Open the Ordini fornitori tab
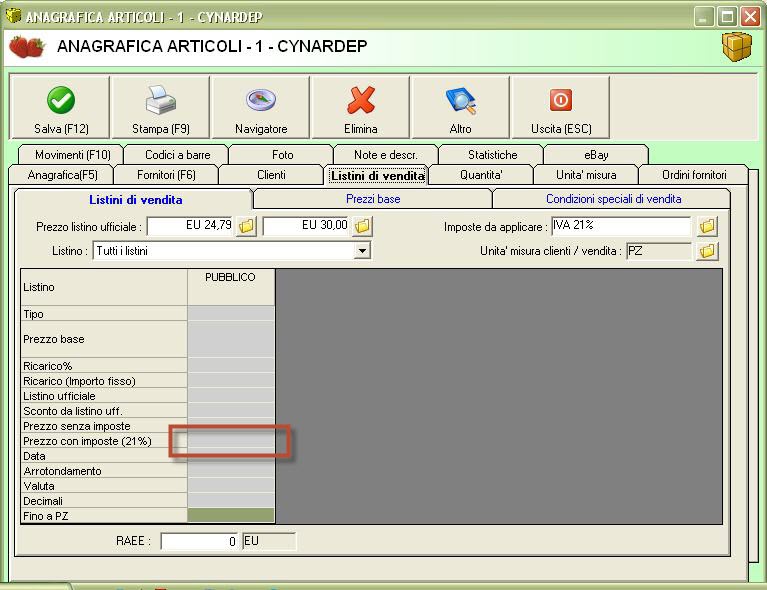Image resolution: width=767 pixels, height=590 pixels. tap(694, 175)
